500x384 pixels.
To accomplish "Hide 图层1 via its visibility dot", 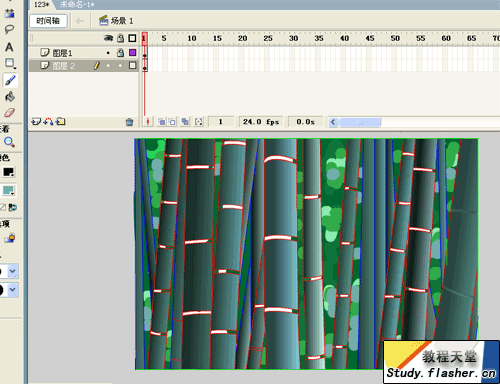I will pos(108,53).
